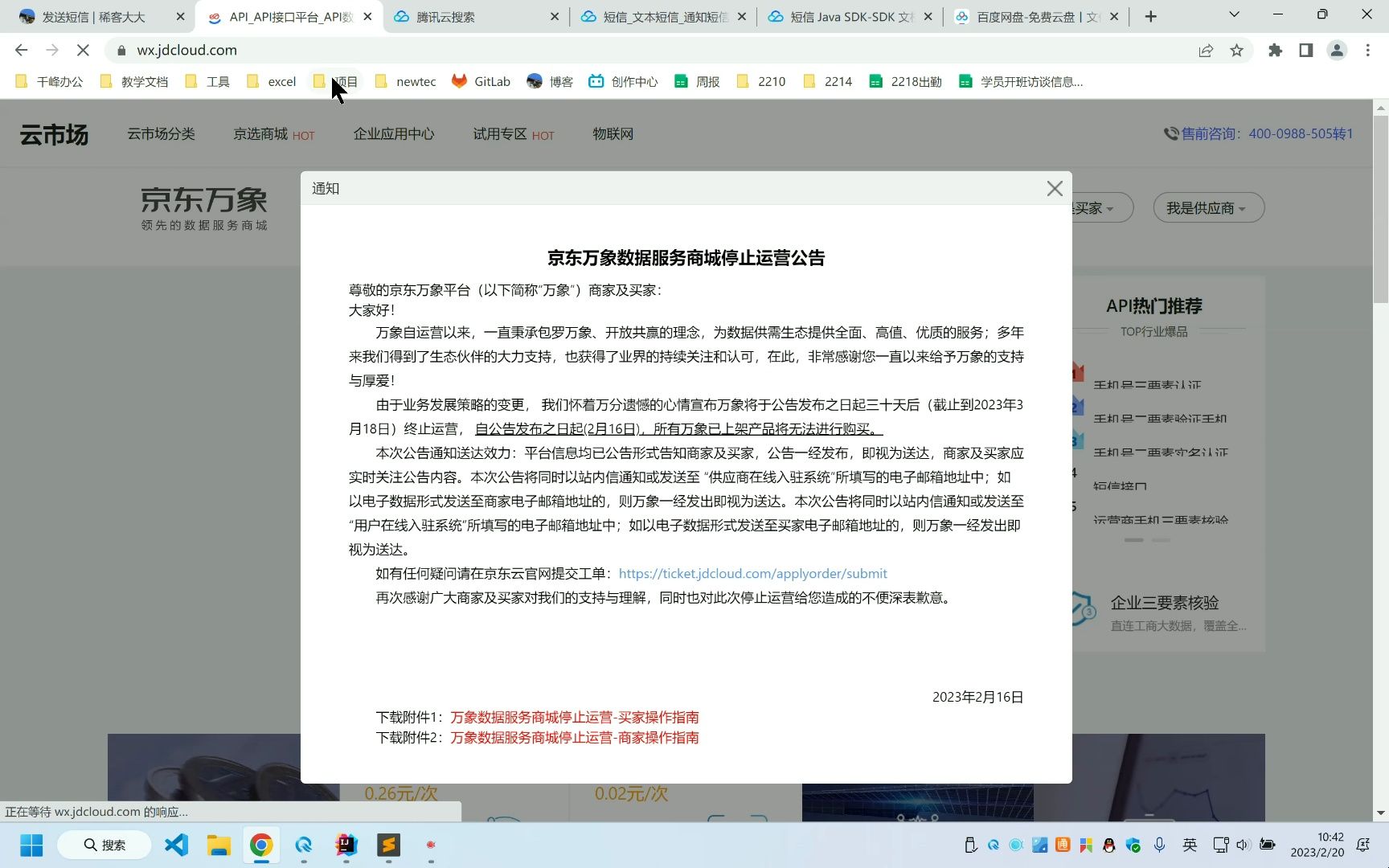The width and height of the screenshot is (1389, 868).
Task: Toggle the browser side panel icon
Action: pos(1305,50)
